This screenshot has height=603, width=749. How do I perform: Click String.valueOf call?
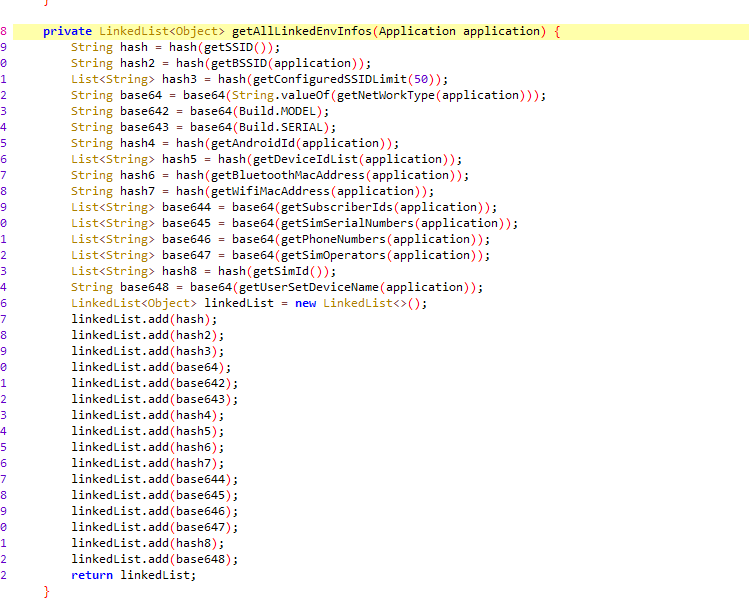pos(281,96)
